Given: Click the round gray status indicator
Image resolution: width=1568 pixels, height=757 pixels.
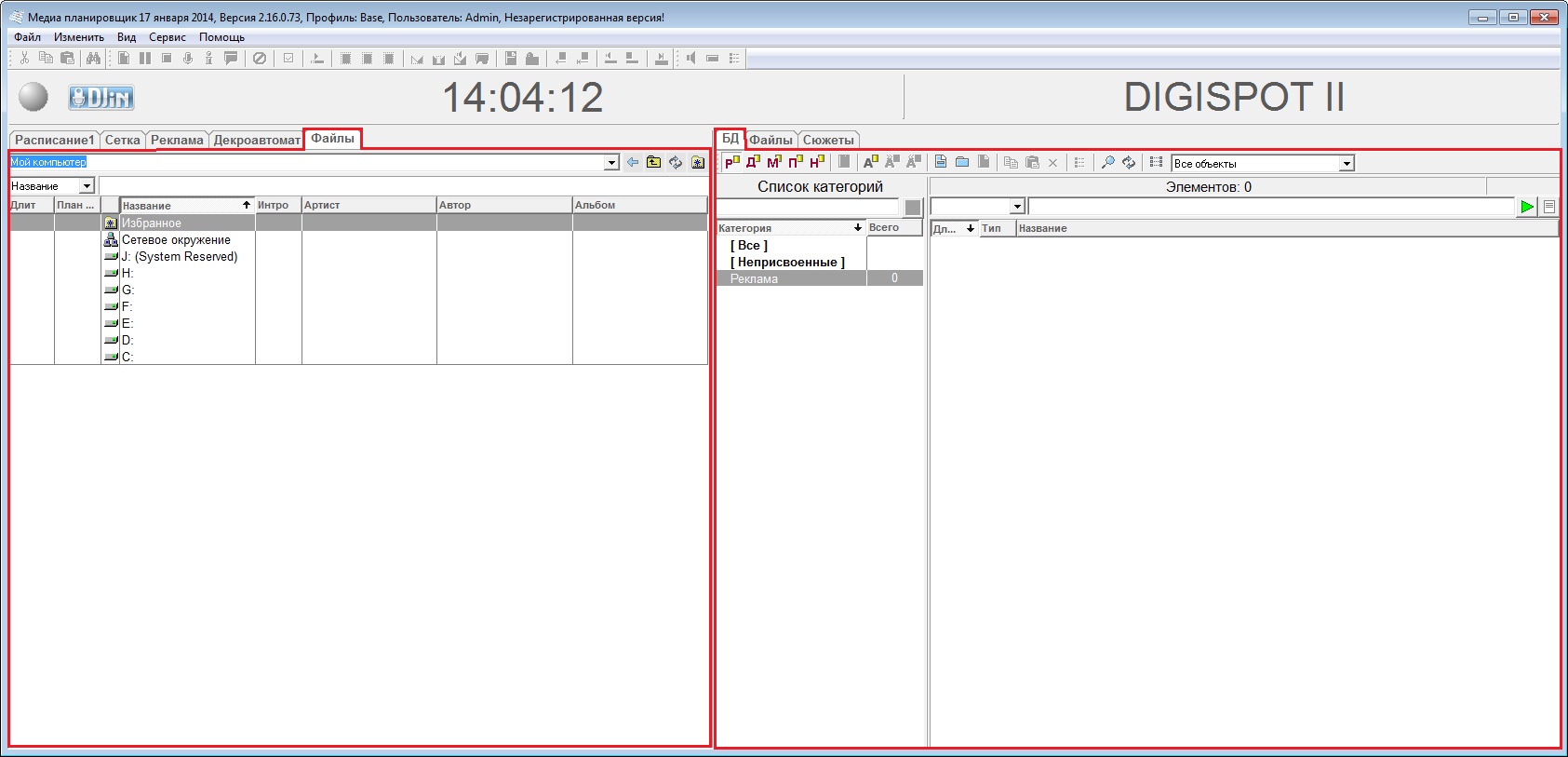Looking at the screenshot, I should (34, 97).
